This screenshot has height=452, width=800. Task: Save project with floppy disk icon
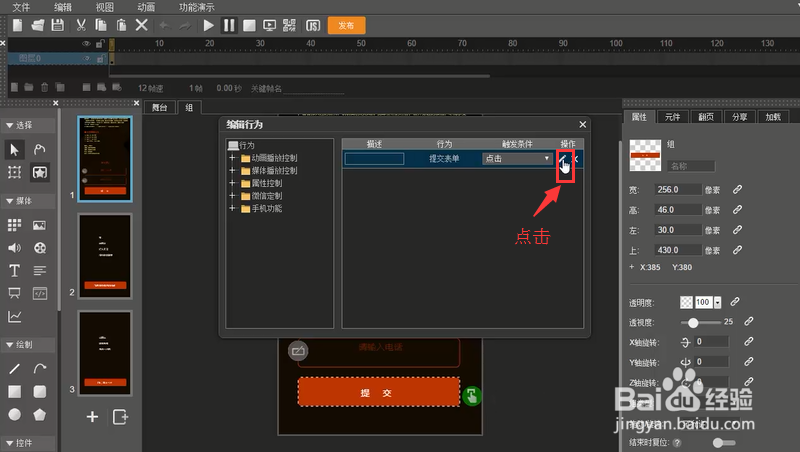click(58, 25)
